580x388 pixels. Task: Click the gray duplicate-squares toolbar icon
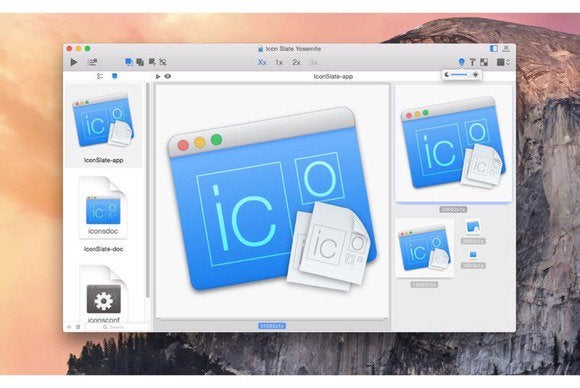[140, 62]
